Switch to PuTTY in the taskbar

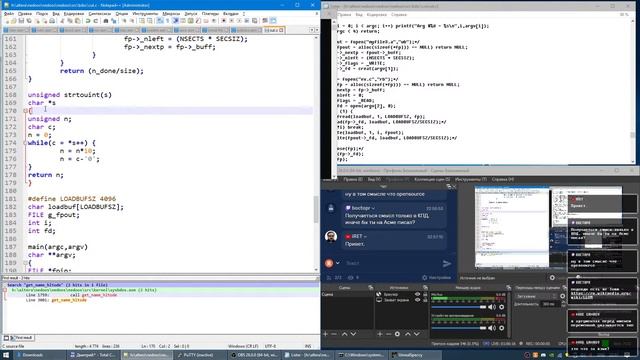tap(200, 355)
